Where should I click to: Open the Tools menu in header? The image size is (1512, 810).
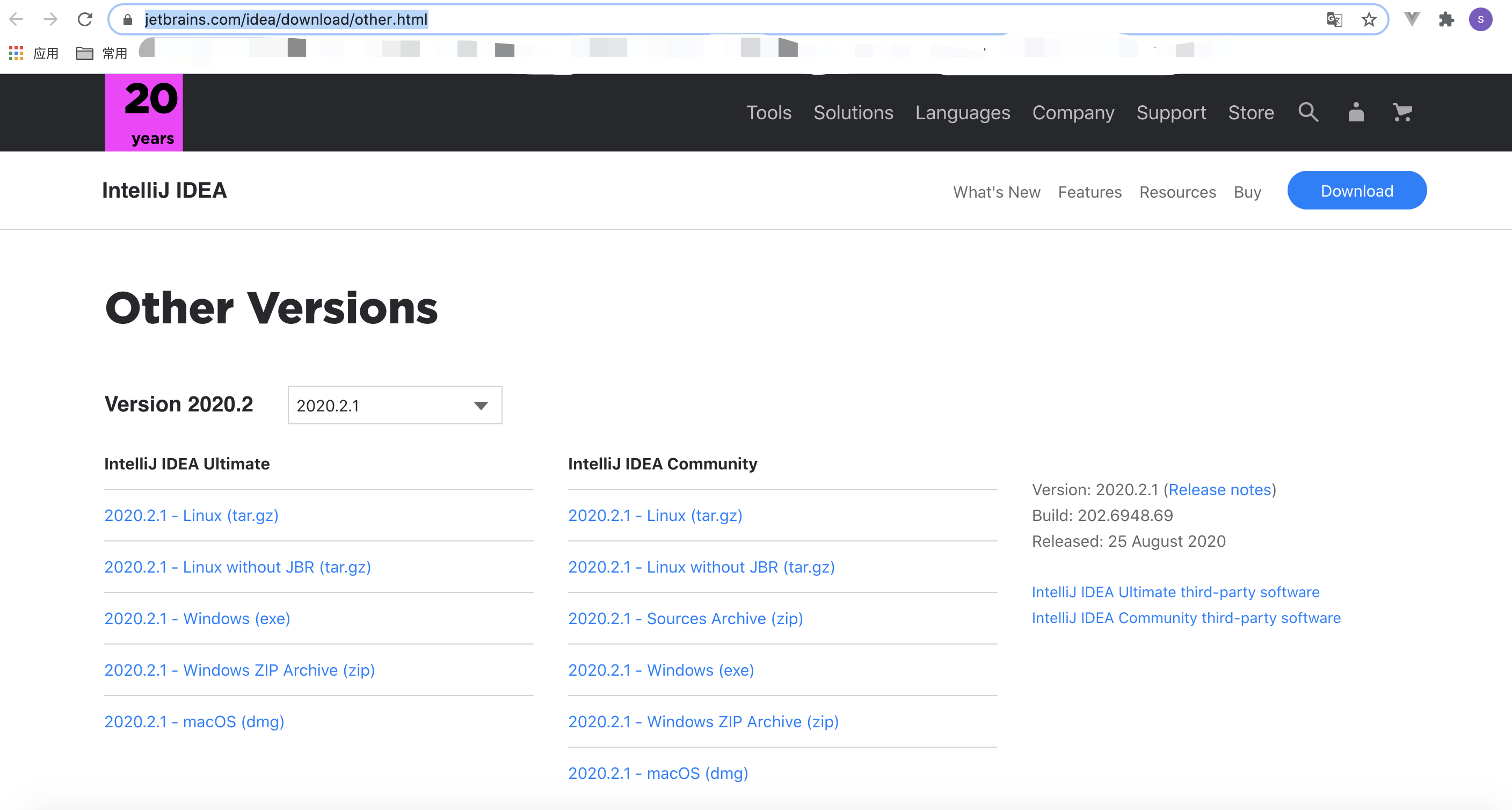(x=768, y=112)
